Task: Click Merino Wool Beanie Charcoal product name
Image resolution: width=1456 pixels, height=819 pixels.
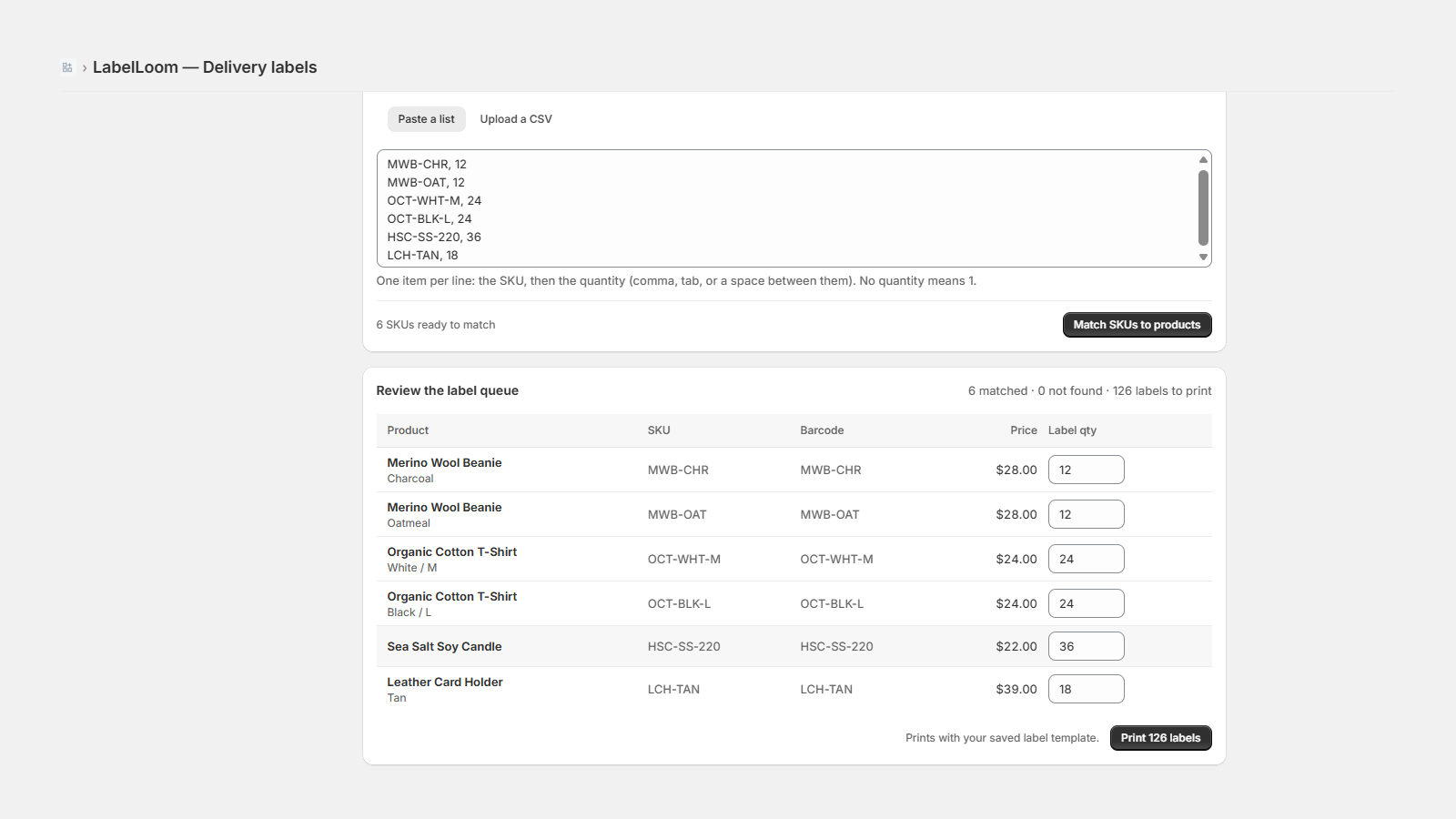Action: [x=444, y=462]
